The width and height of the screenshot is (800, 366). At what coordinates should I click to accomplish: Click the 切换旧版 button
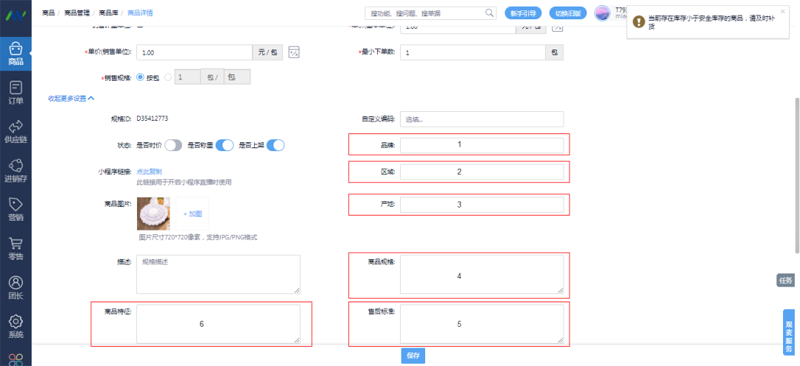(568, 13)
